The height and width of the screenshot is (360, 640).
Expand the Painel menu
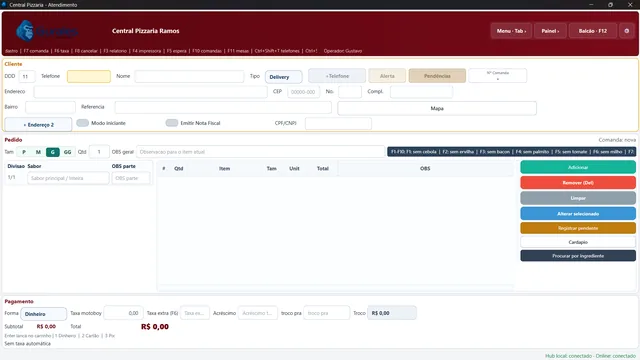(x=550, y=31)
